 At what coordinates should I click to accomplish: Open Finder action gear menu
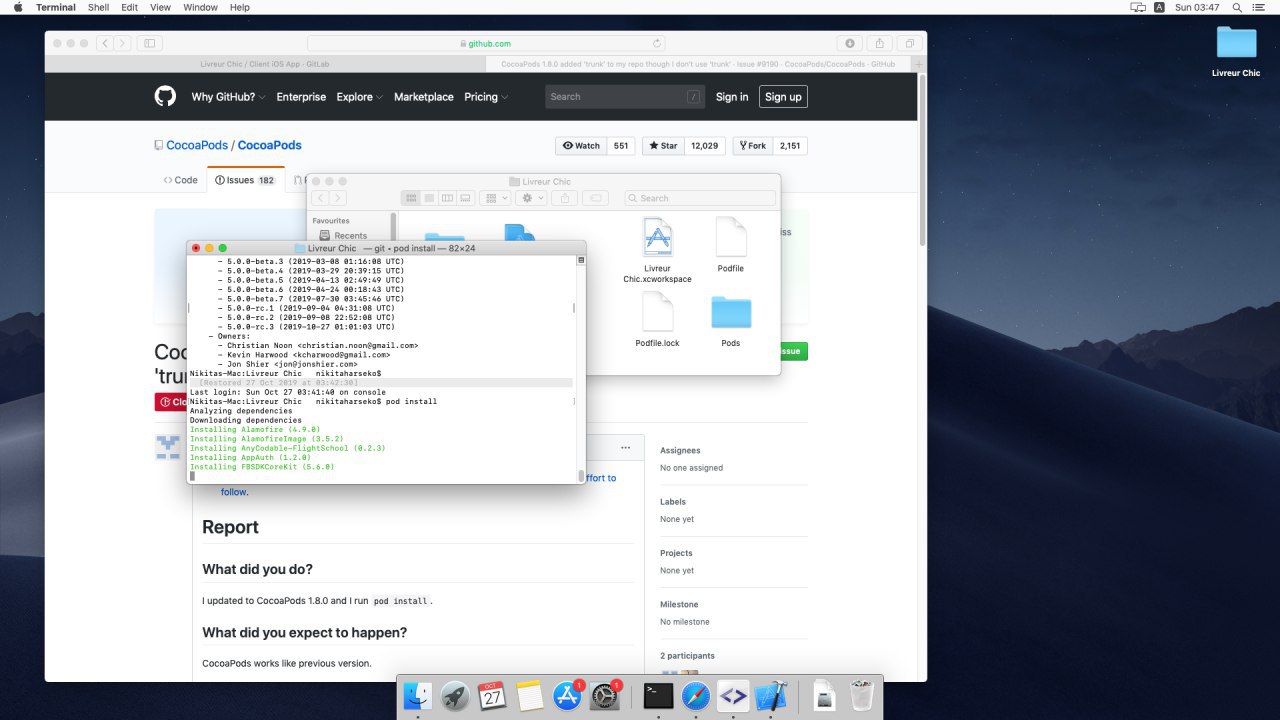click(x=531, y=198)
